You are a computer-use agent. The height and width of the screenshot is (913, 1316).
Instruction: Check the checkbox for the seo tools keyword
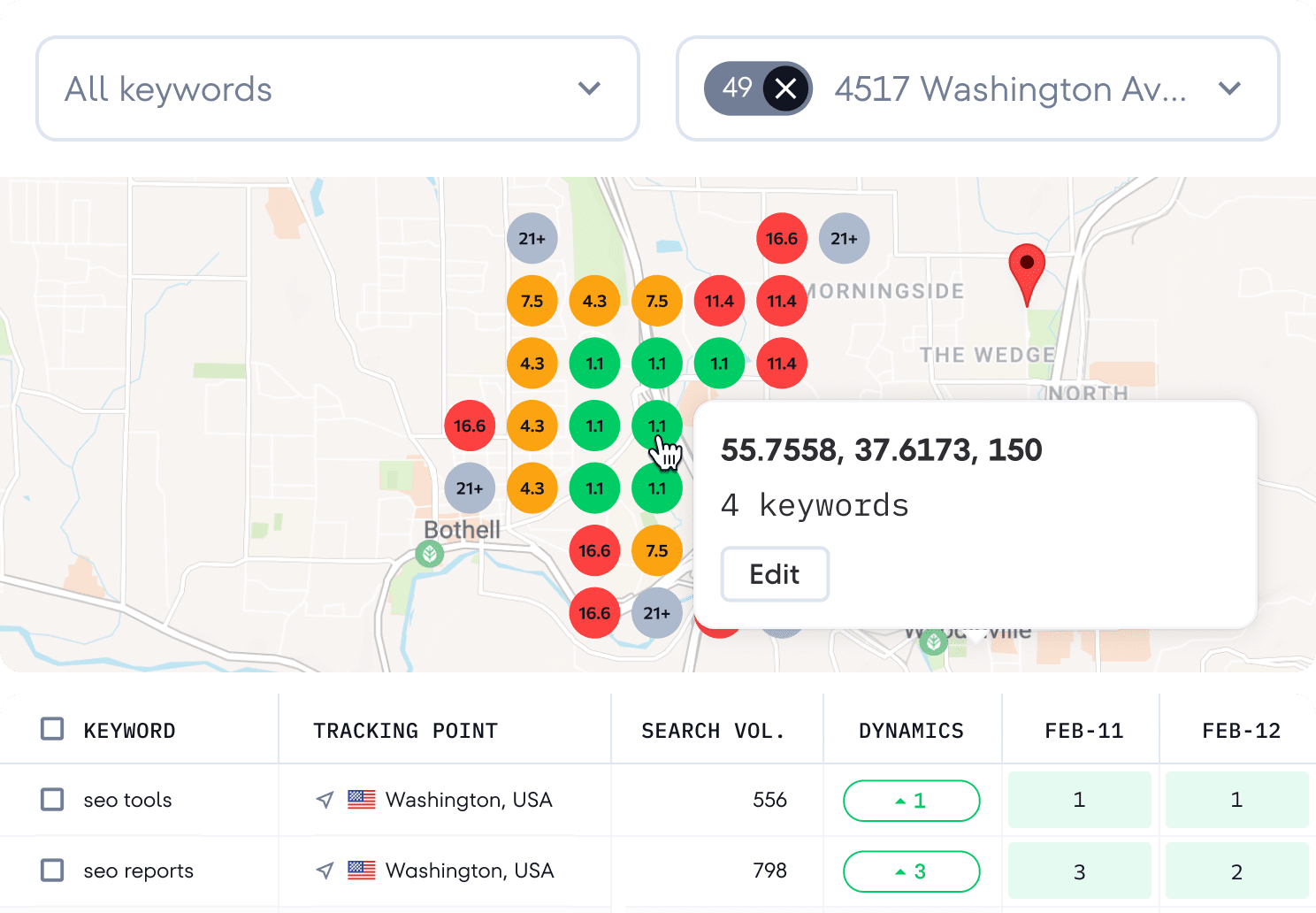click(51, 800)
